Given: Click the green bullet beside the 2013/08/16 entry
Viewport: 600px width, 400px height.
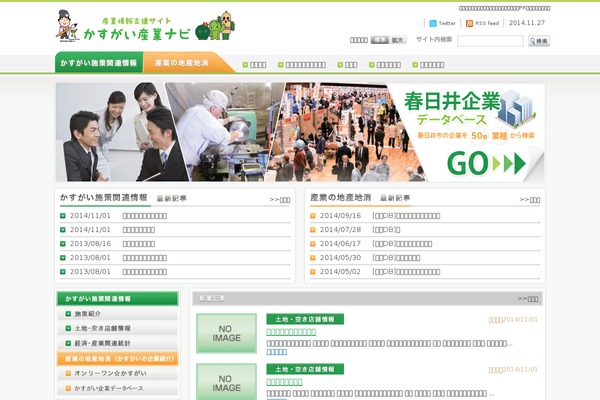Looking at the screenshot, I should click(63, 244).
